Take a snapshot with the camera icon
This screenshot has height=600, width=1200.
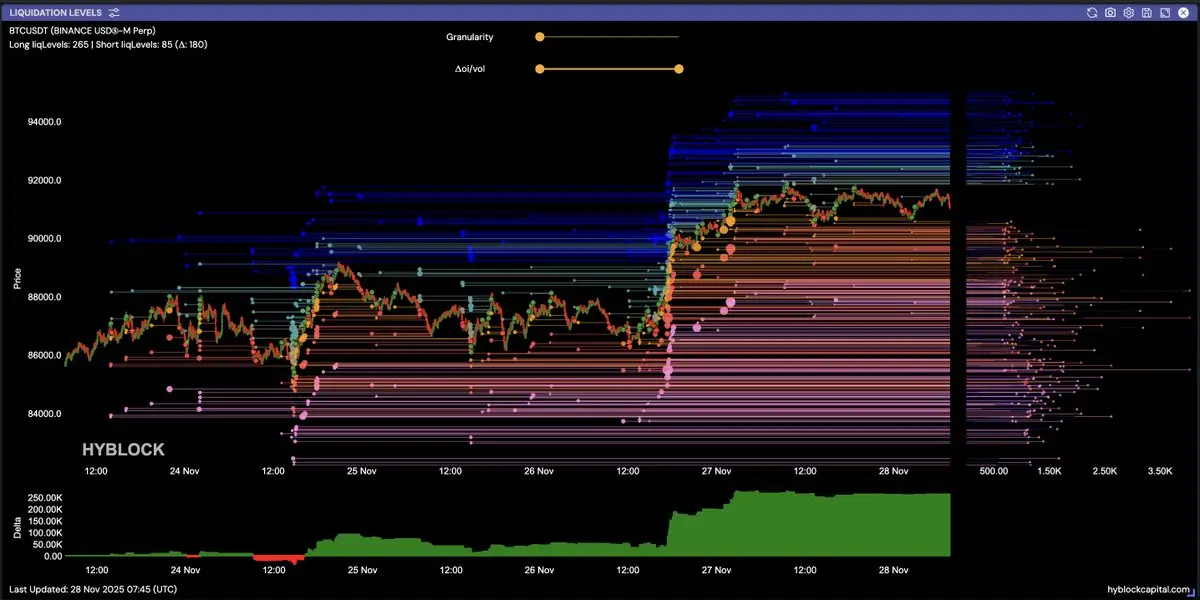tap(1111, 12)
